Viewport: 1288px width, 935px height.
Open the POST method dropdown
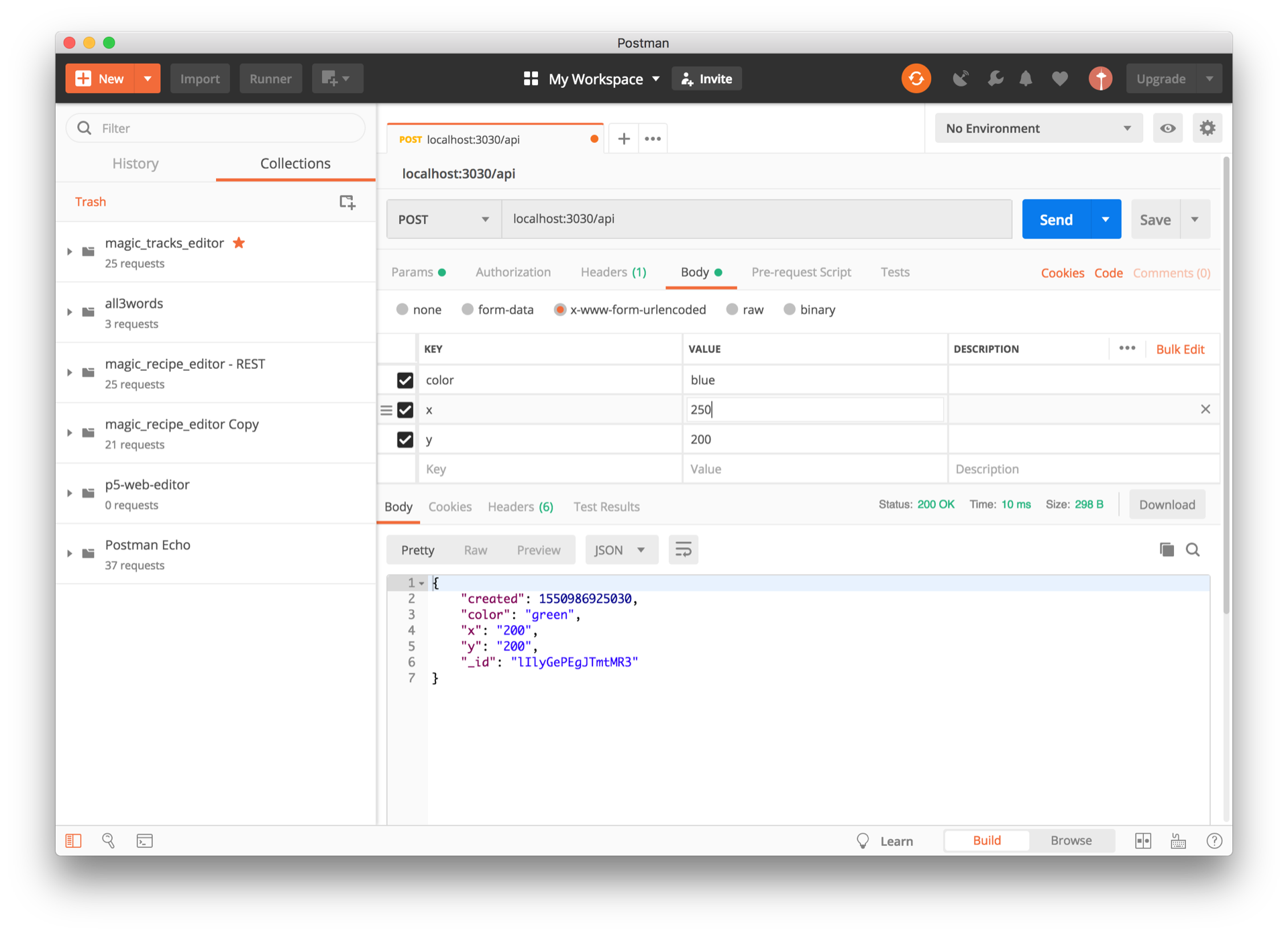pyautogui.click(x=443, y=219)
